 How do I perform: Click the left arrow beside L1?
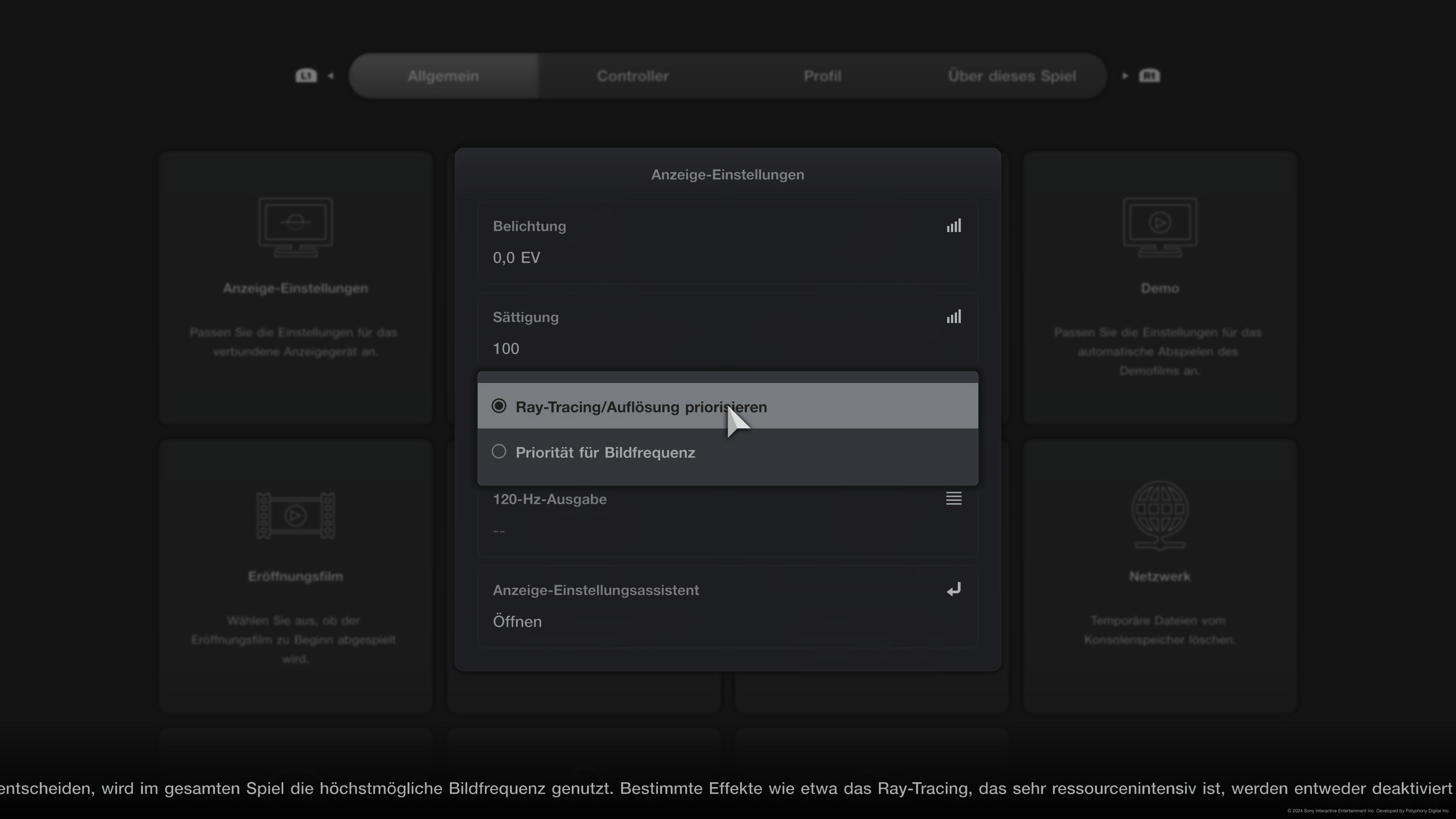(331, 76)
